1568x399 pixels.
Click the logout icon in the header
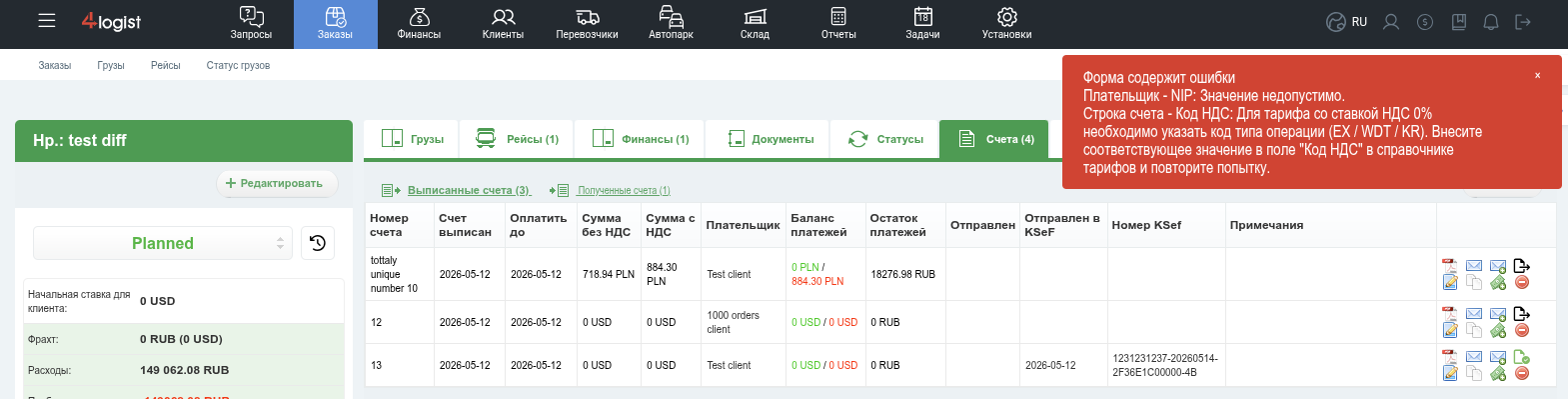(1523, 22)
